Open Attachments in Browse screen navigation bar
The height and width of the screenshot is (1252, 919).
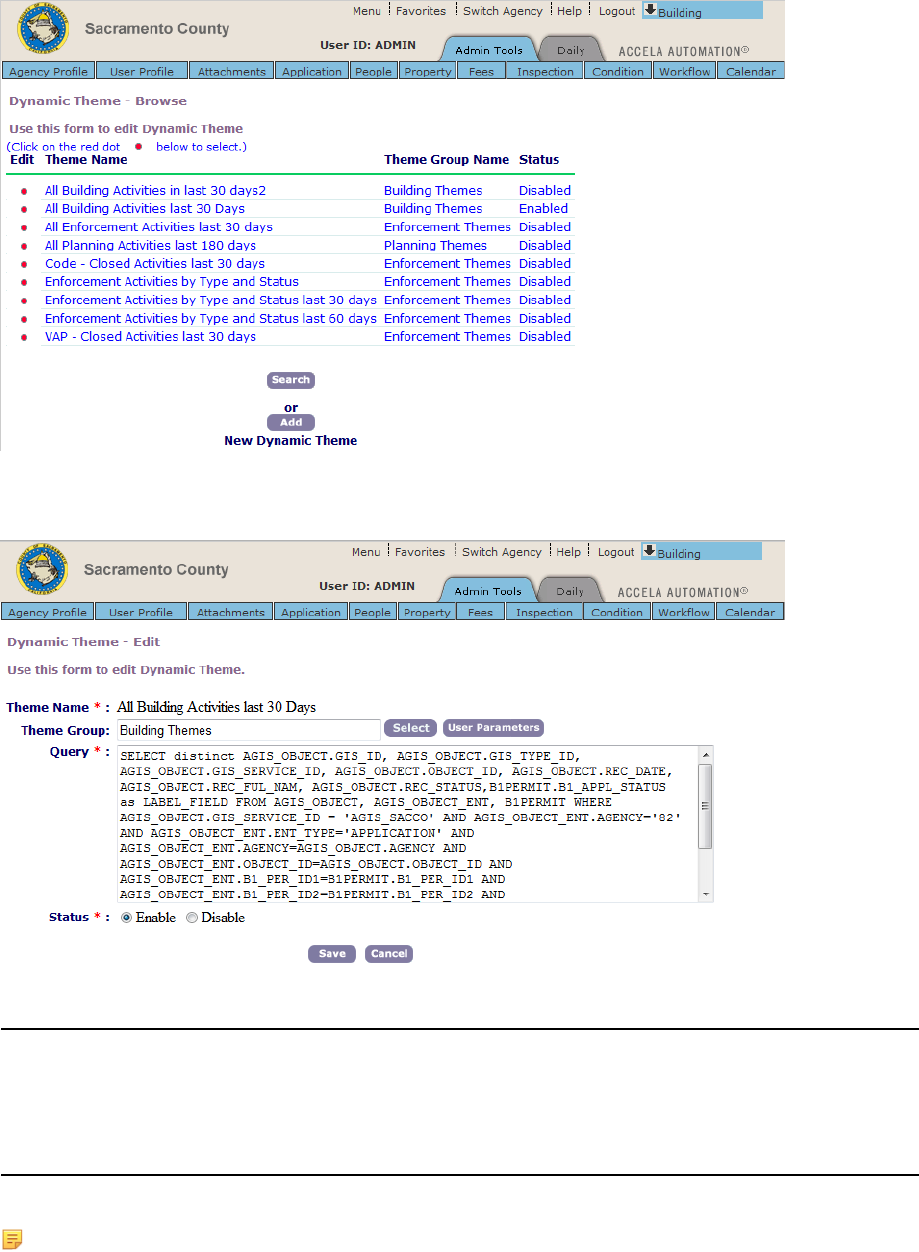[232, 71]
